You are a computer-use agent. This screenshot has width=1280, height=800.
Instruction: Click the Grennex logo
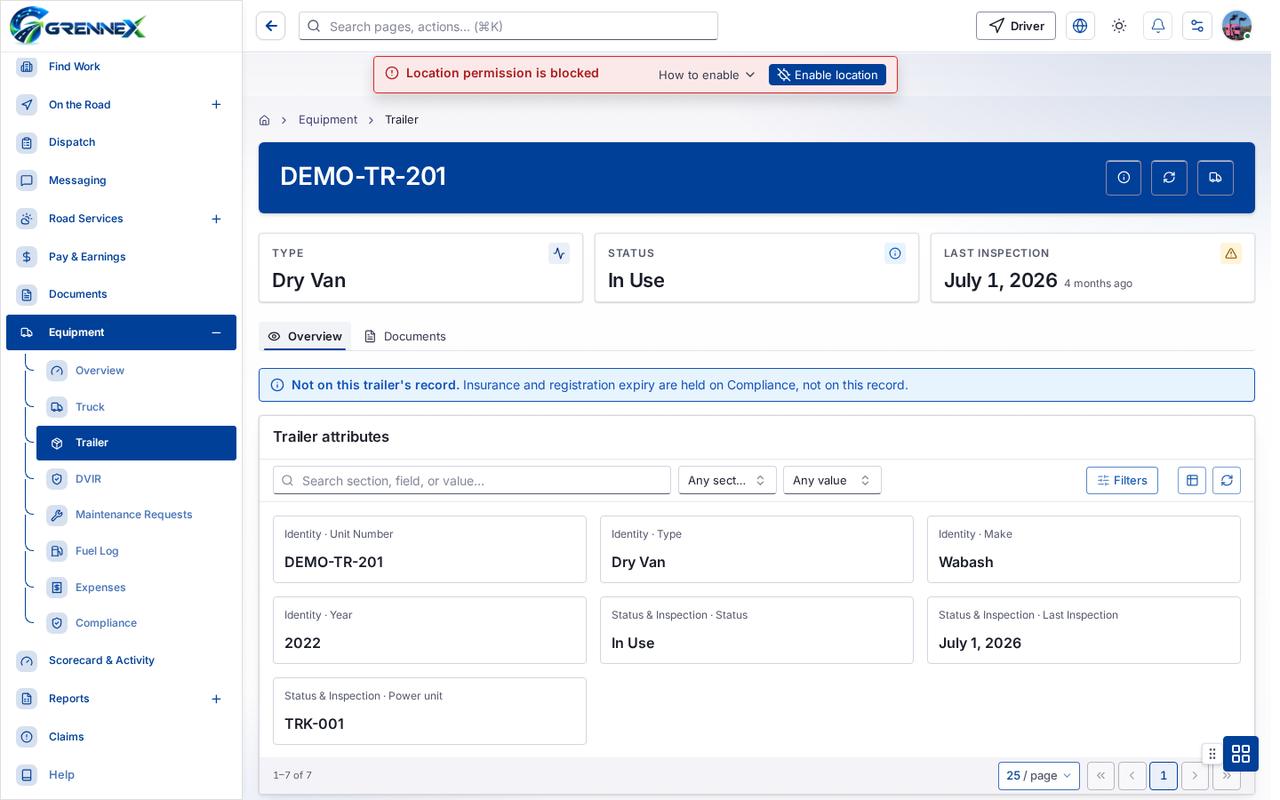(x=78, y=25)
